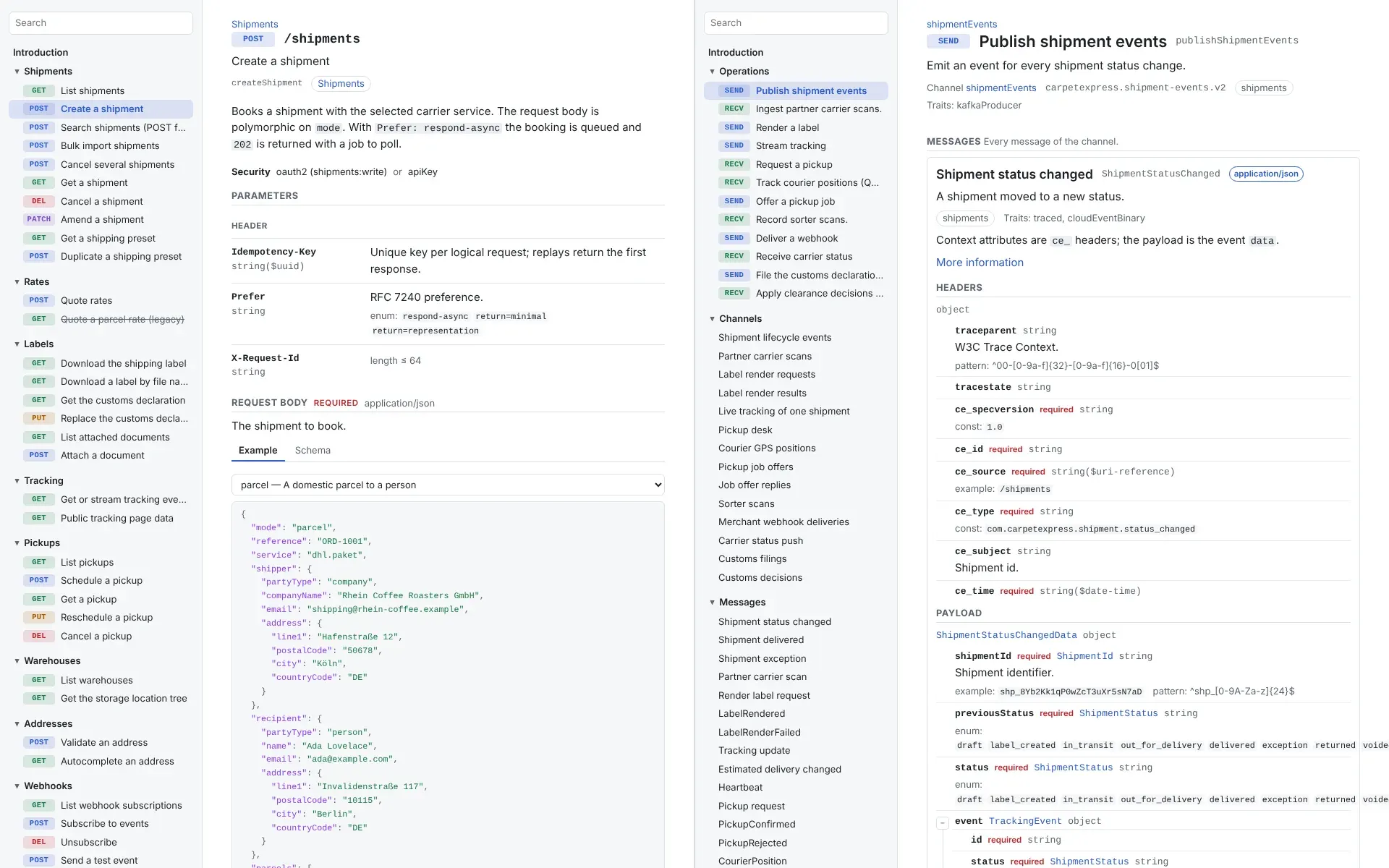Open the Shipments breadcrumb link above /shipments
This screenshot has width=1389, height=868.
coord(255,24)
